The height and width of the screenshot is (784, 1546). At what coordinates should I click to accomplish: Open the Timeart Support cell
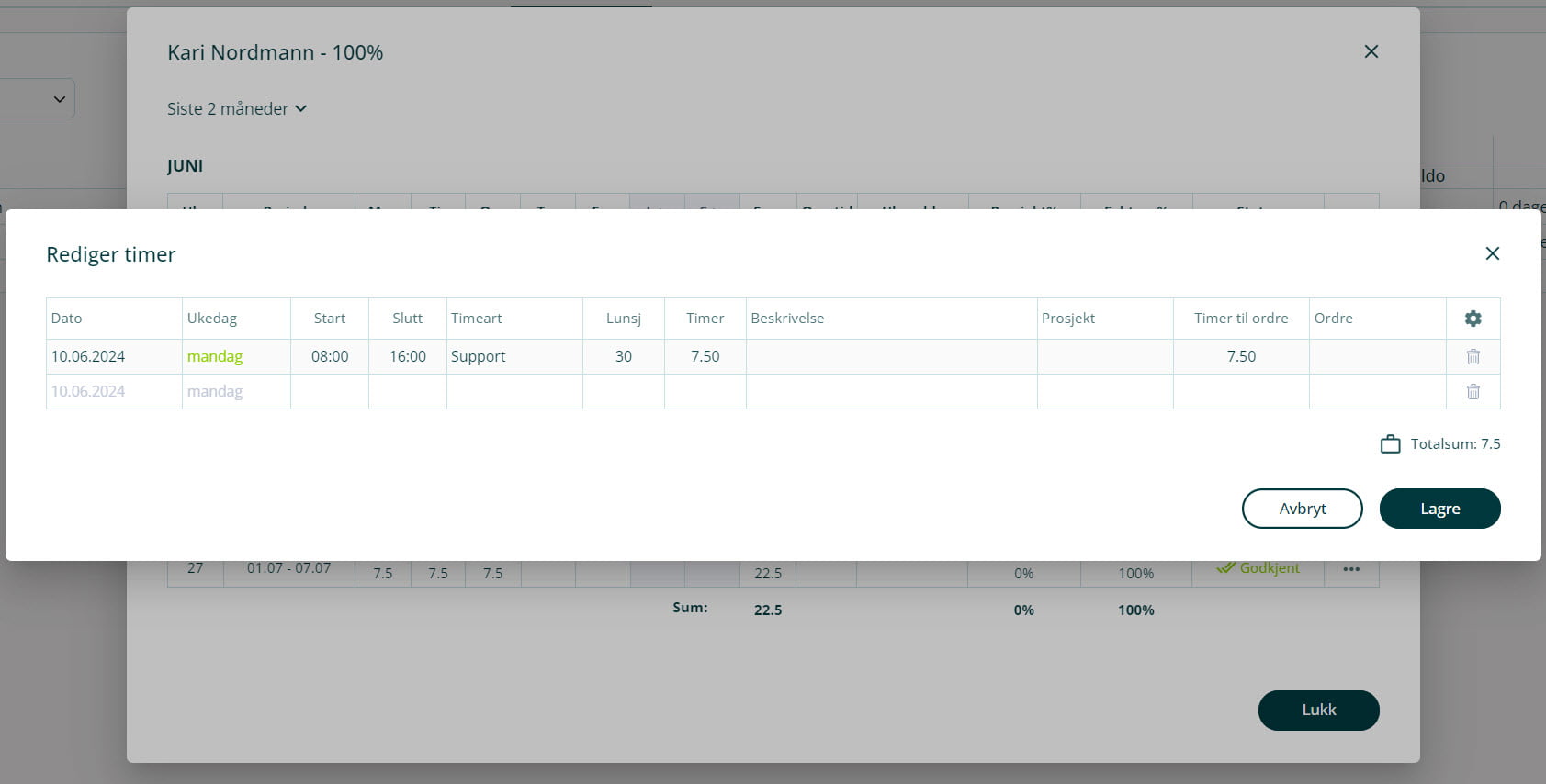pyautogui.click(x=513, y=357)
